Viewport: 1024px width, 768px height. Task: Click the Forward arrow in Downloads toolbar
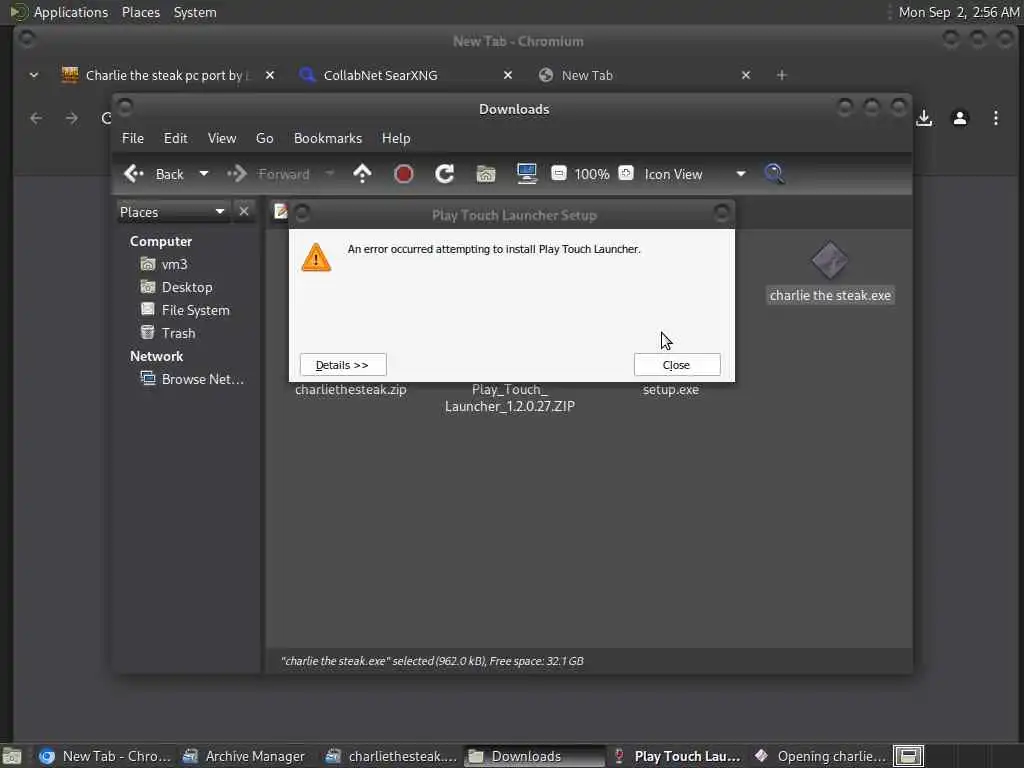point(236,174)
